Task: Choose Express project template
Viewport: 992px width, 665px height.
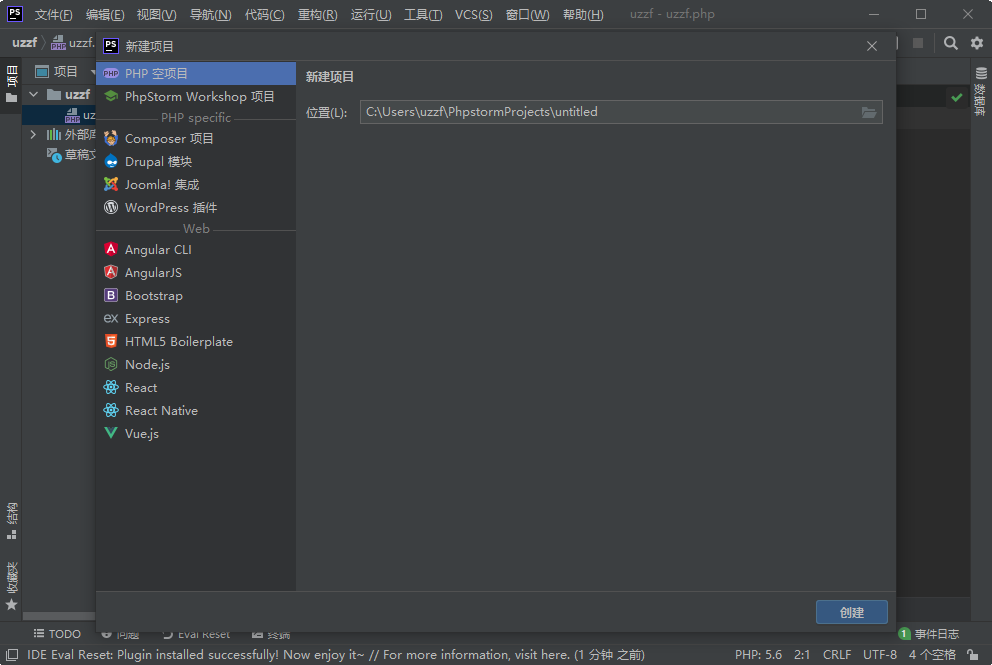Action: [x=195, y=318]
